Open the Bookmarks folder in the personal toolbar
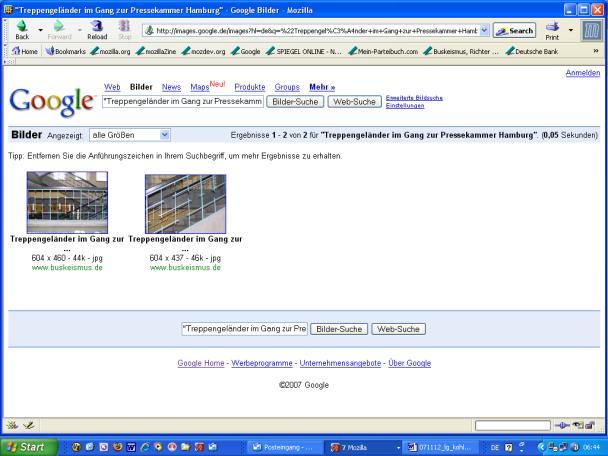The height and width of the screenshot is (456, 608). [x=66, y=51]
